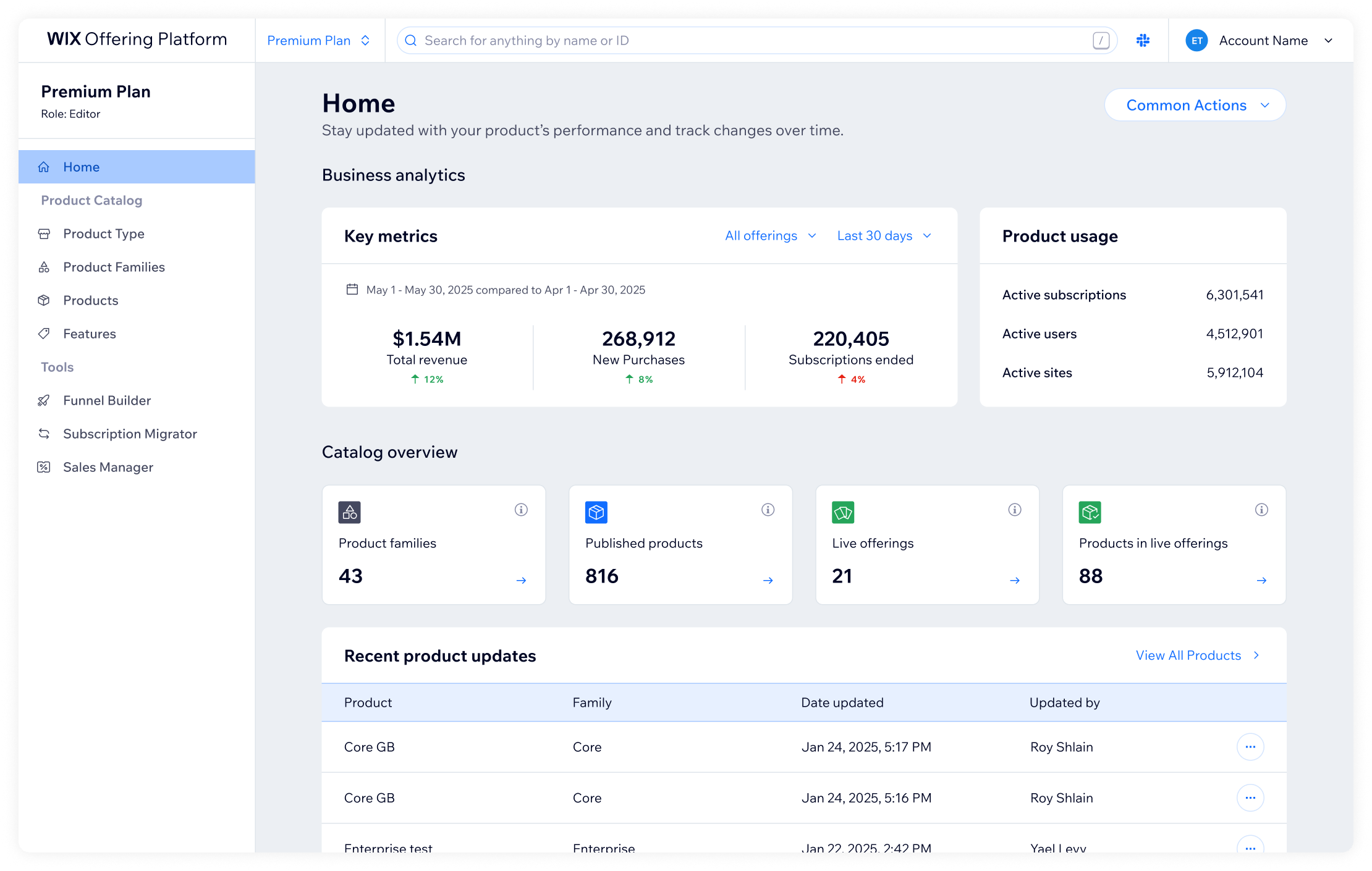Click the View All Products link
The height and width of the screenshot is (871, 1372).
[x=1198, y=655]
